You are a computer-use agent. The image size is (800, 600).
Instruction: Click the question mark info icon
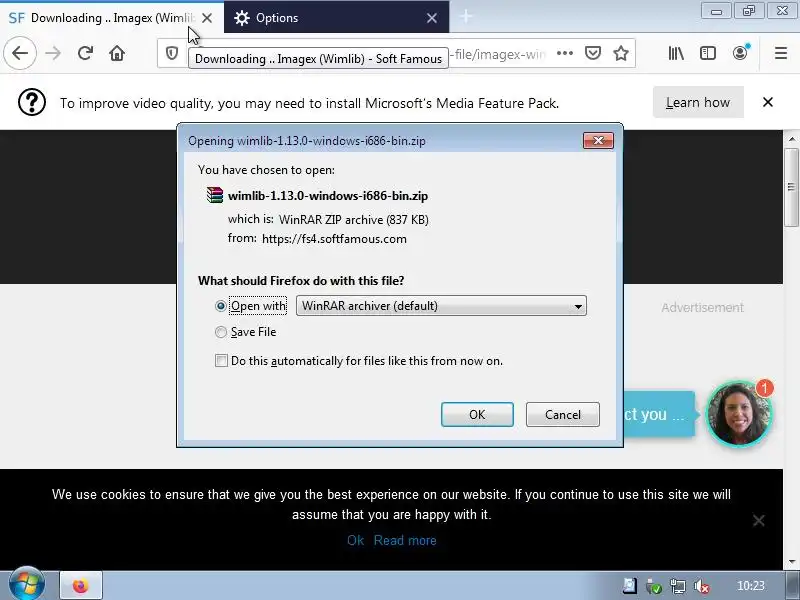click(32, 103)
